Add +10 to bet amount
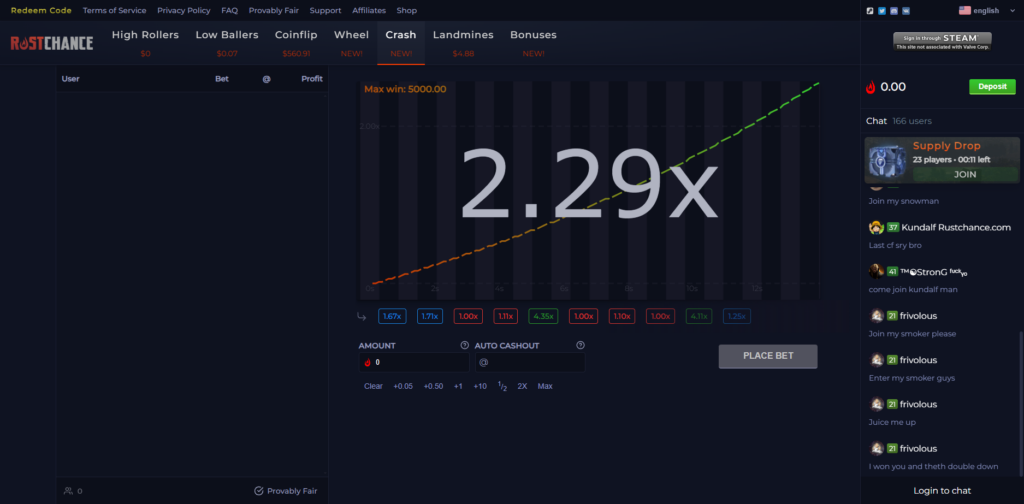 pyautogui.click(x=480, y=386)
